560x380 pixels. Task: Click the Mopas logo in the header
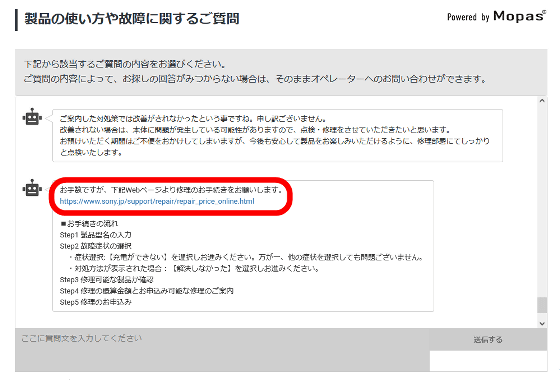(520, 16)
